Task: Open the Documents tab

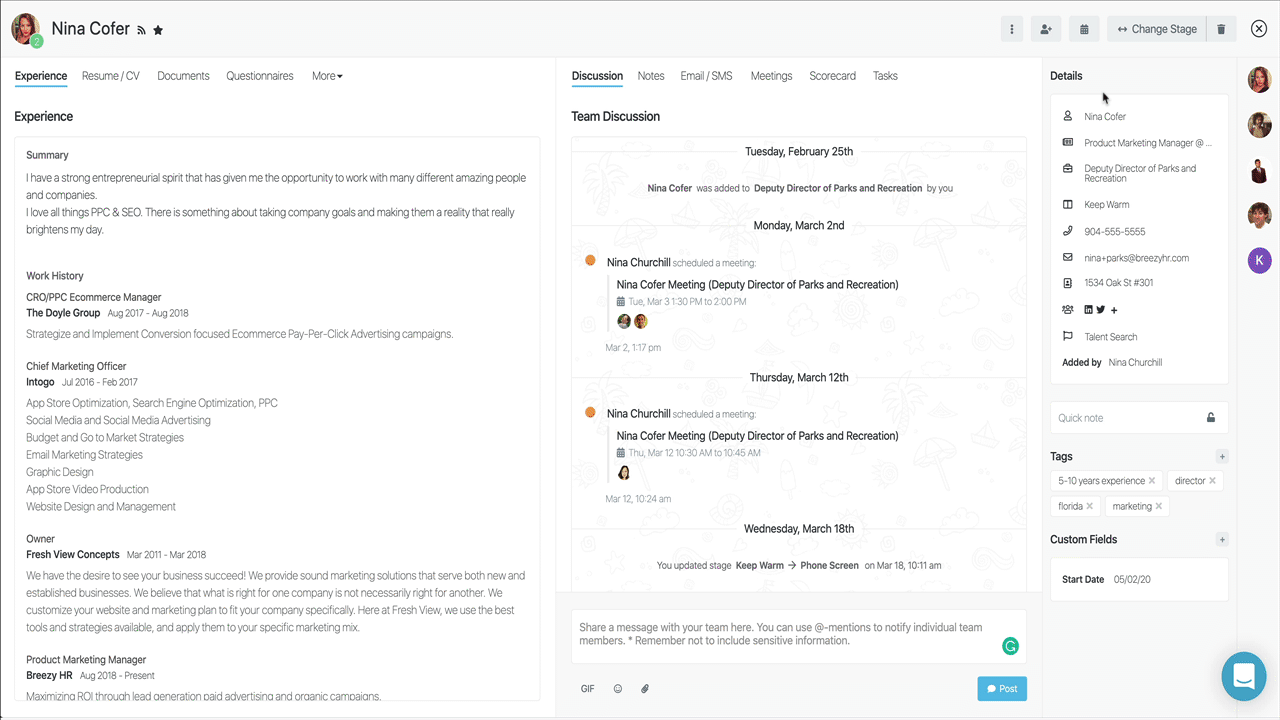Action: [183, 76]
